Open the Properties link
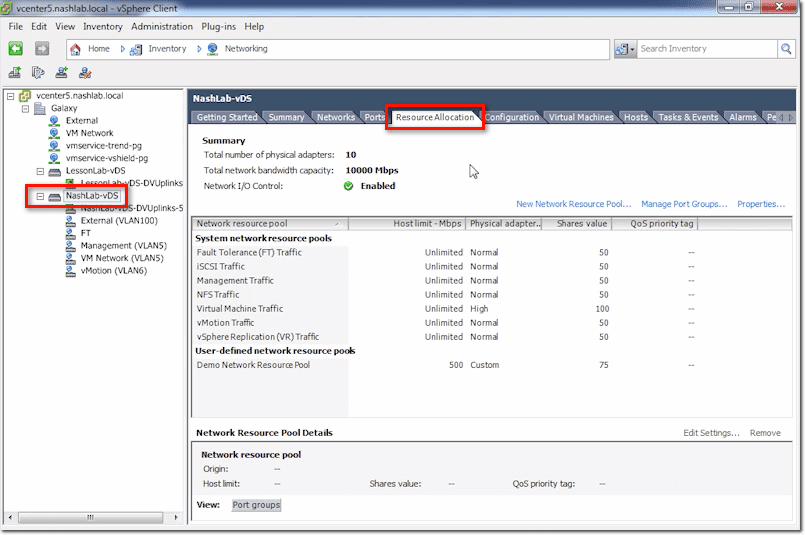The height and width of the screenshot is (535, 805). click(761, 204)
